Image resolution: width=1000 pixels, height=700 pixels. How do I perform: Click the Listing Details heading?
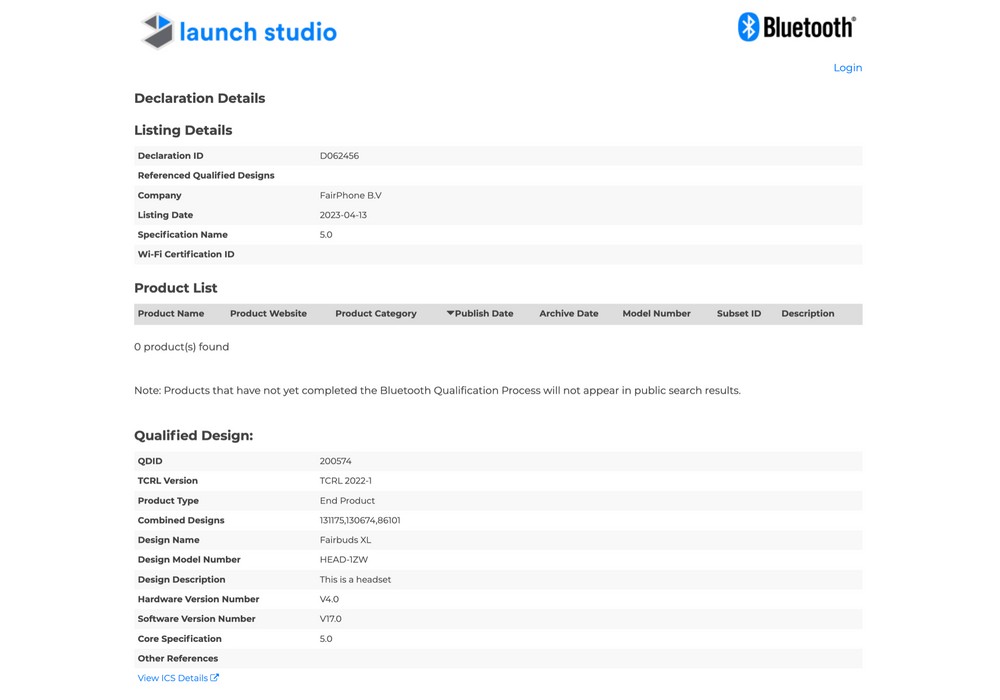183,130
